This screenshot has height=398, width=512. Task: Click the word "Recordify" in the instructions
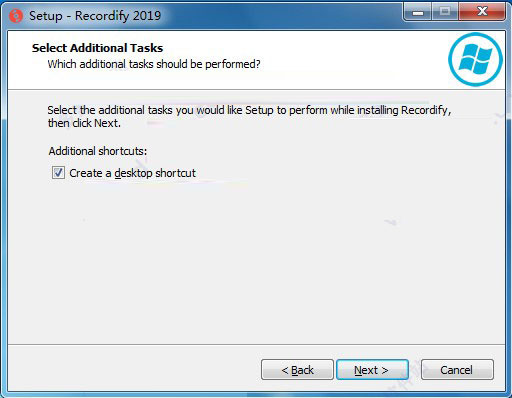point(424,110)
